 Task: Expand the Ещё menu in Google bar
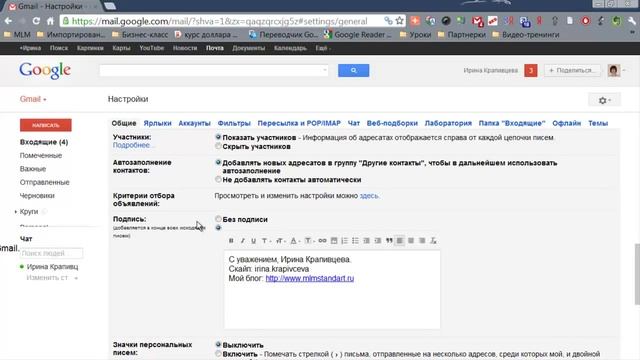pyautogui.click(x=323, y=48)
